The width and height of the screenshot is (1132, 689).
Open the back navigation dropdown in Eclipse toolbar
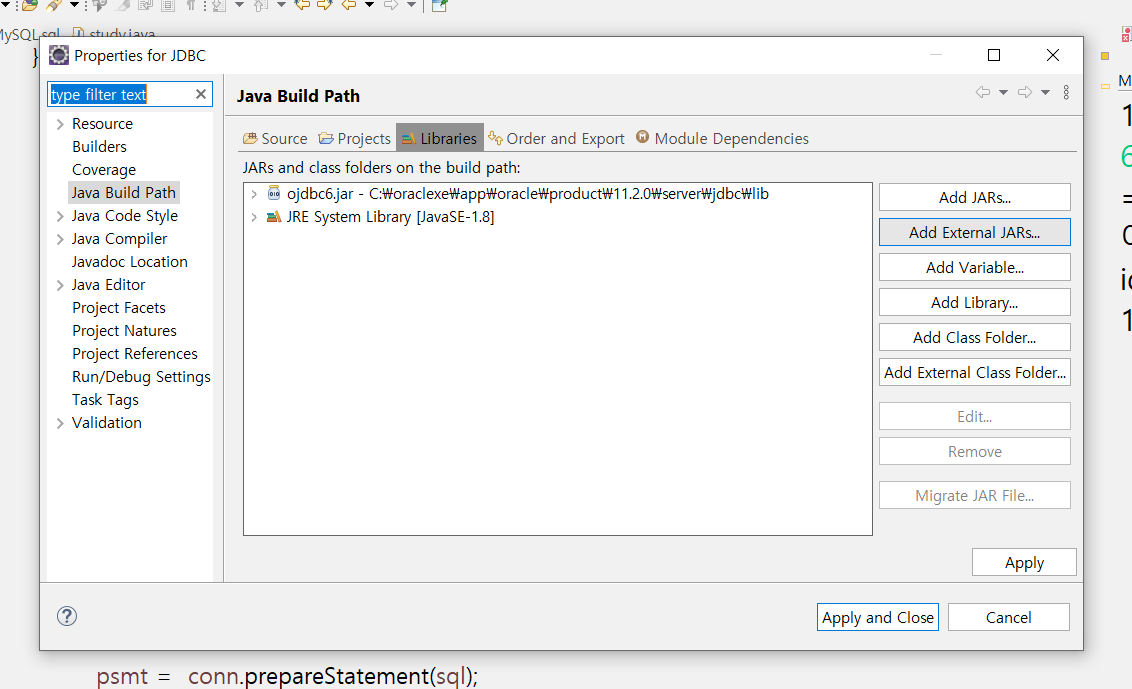(x=370, y=5)
